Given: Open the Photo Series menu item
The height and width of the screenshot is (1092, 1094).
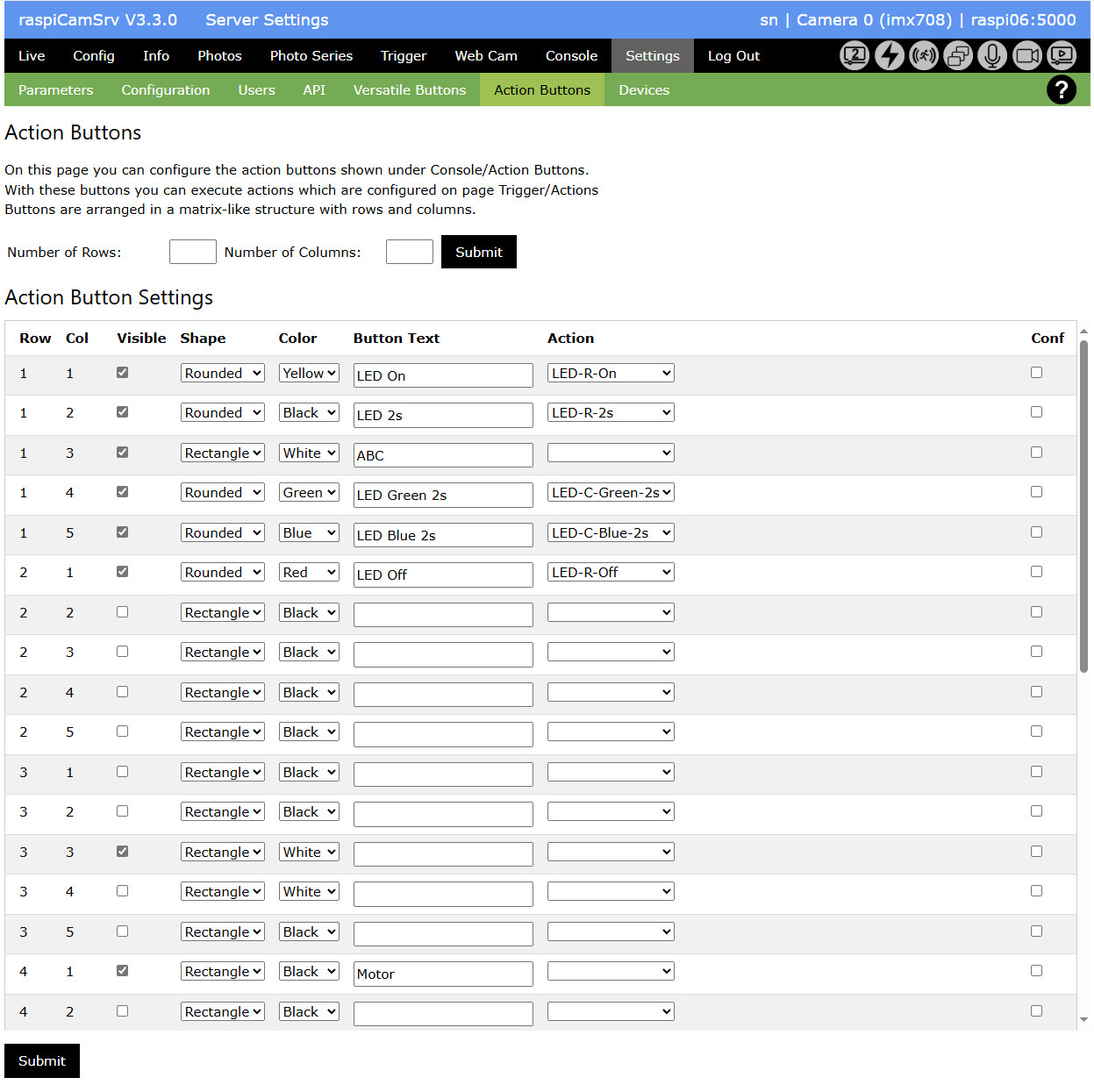Looking at the screenshot, I should (311, 56).
